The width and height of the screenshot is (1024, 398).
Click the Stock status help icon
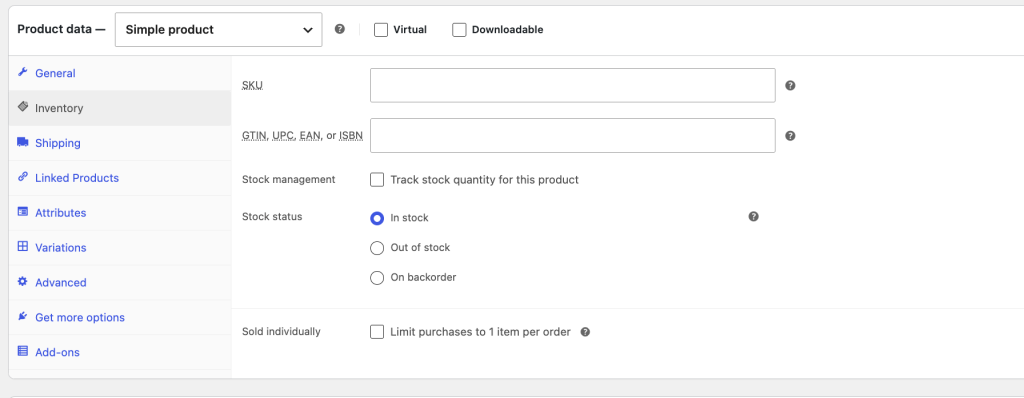(754, 216)
